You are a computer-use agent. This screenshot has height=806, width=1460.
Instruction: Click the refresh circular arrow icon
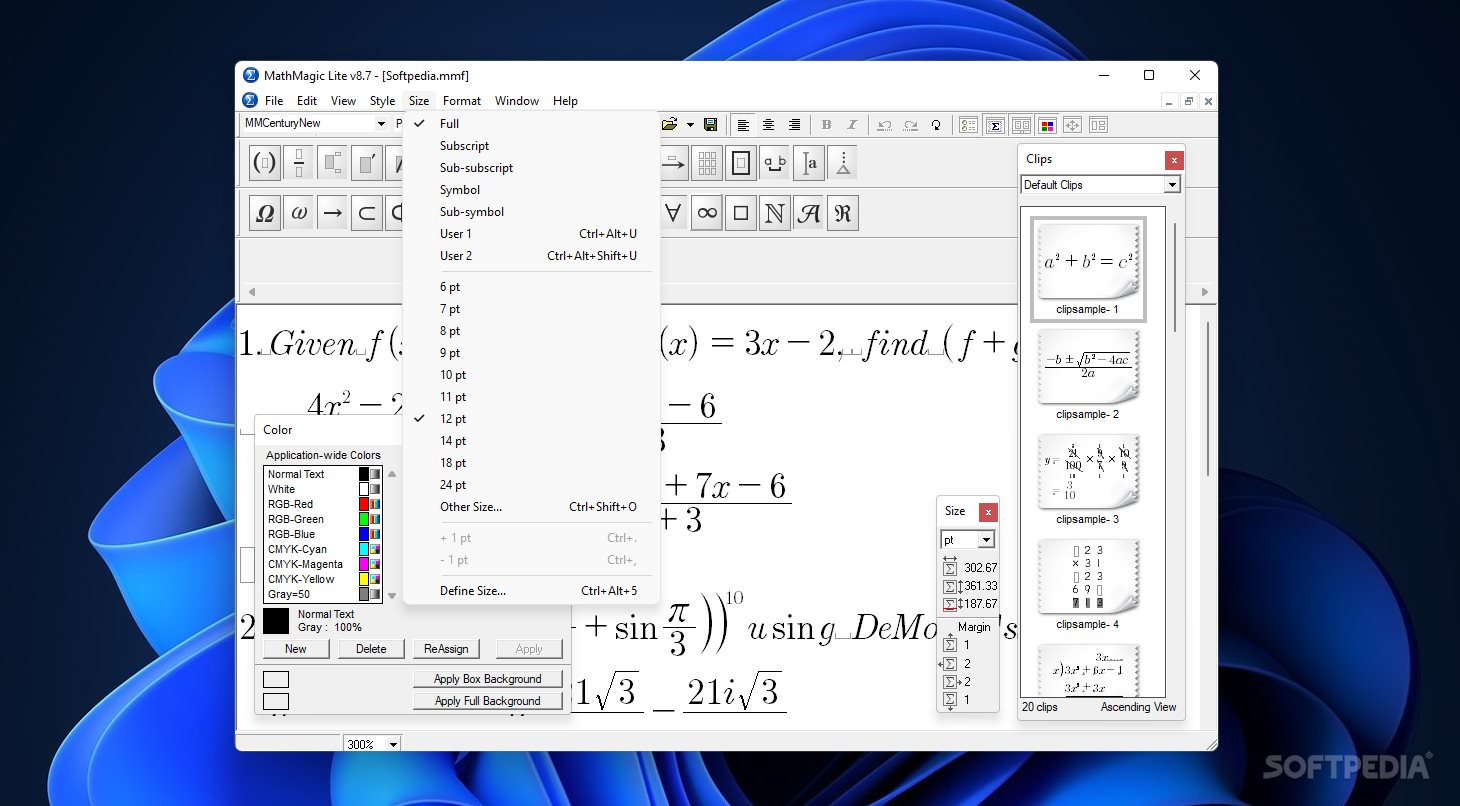coord(936,125)
